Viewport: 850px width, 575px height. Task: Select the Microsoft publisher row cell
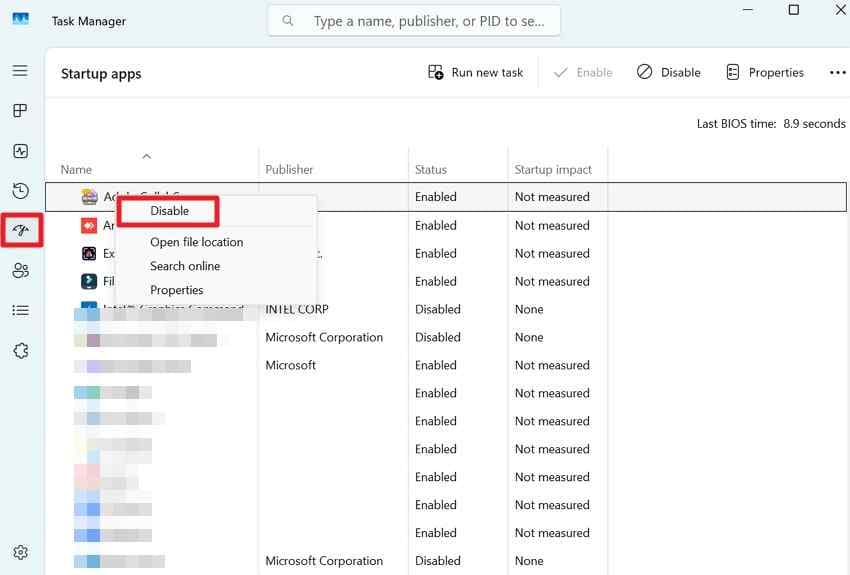click(291, 365)
